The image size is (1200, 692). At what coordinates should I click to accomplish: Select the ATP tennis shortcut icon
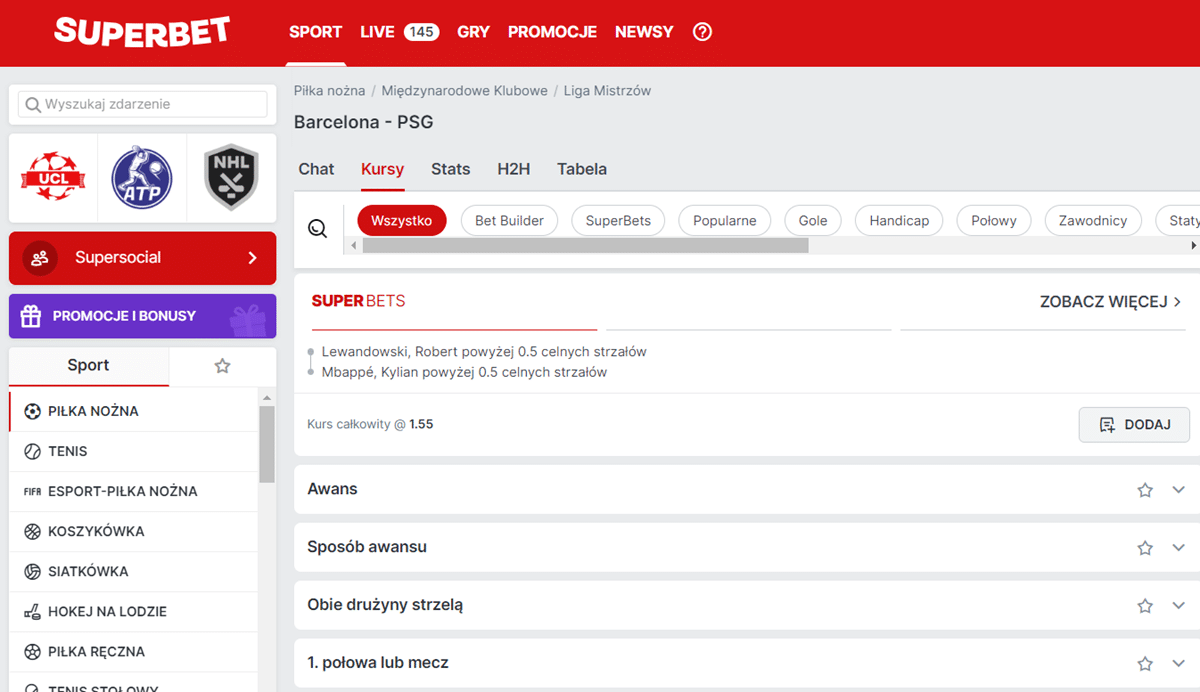[x=142, y=177]
